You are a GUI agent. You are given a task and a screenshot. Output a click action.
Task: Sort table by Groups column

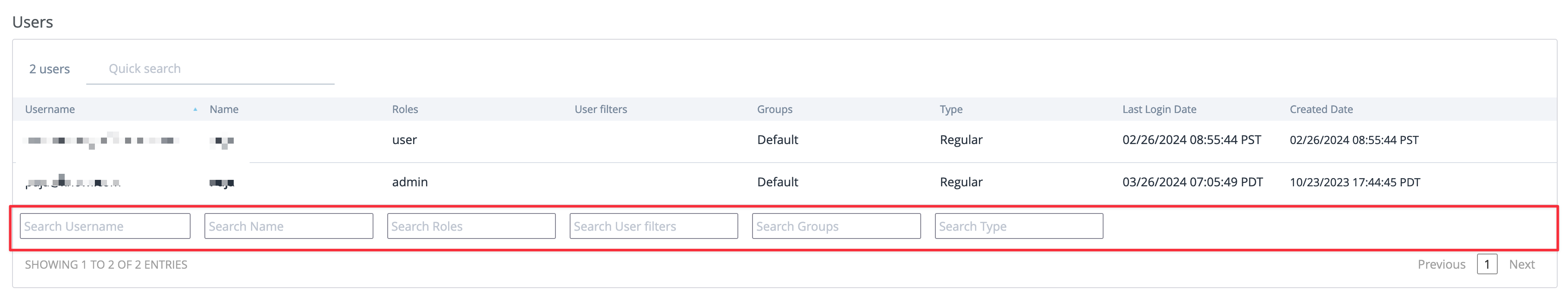[x=774, y=110]
